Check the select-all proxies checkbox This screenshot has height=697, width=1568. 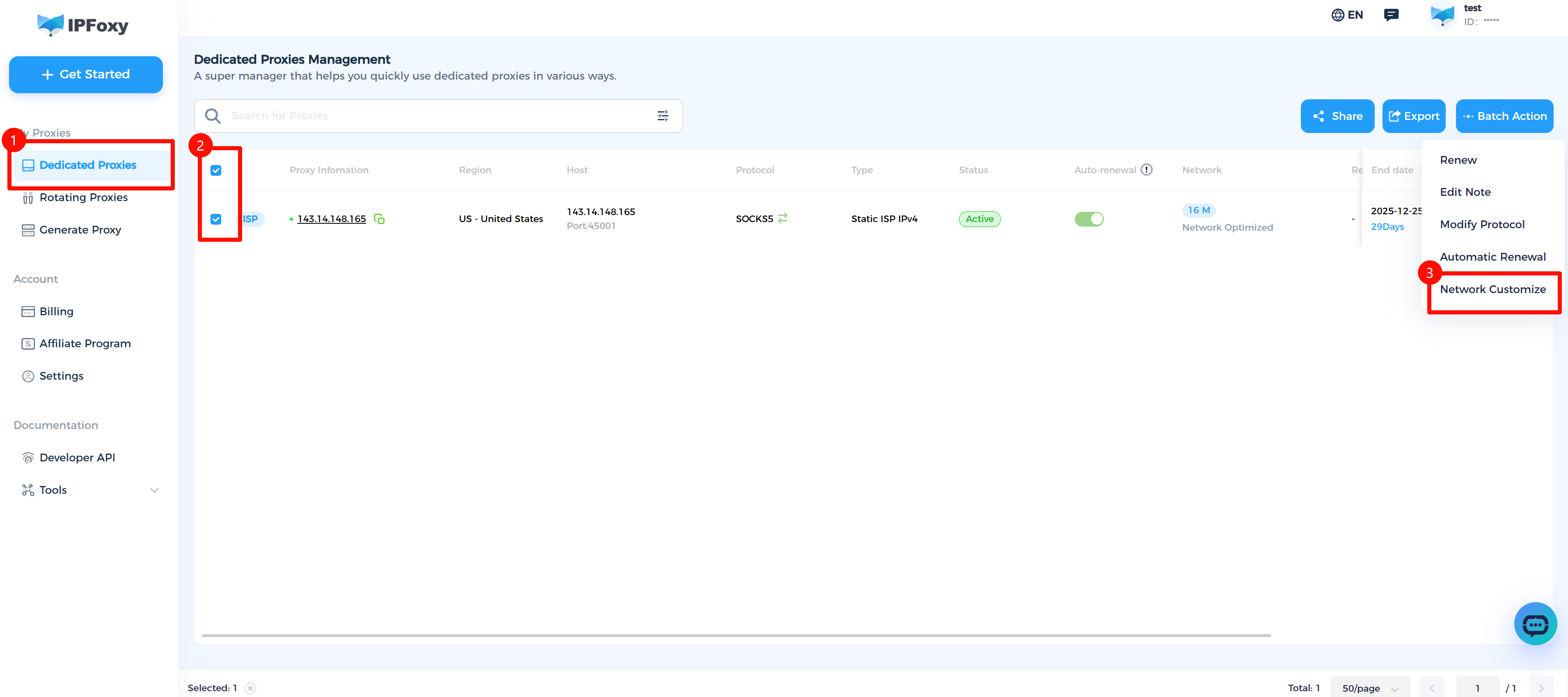216,170
